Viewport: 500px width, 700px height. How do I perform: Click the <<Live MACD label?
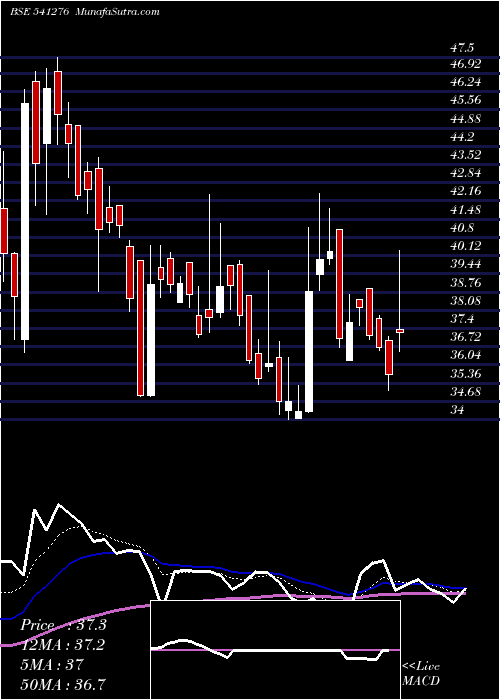[x=421, y=673]
